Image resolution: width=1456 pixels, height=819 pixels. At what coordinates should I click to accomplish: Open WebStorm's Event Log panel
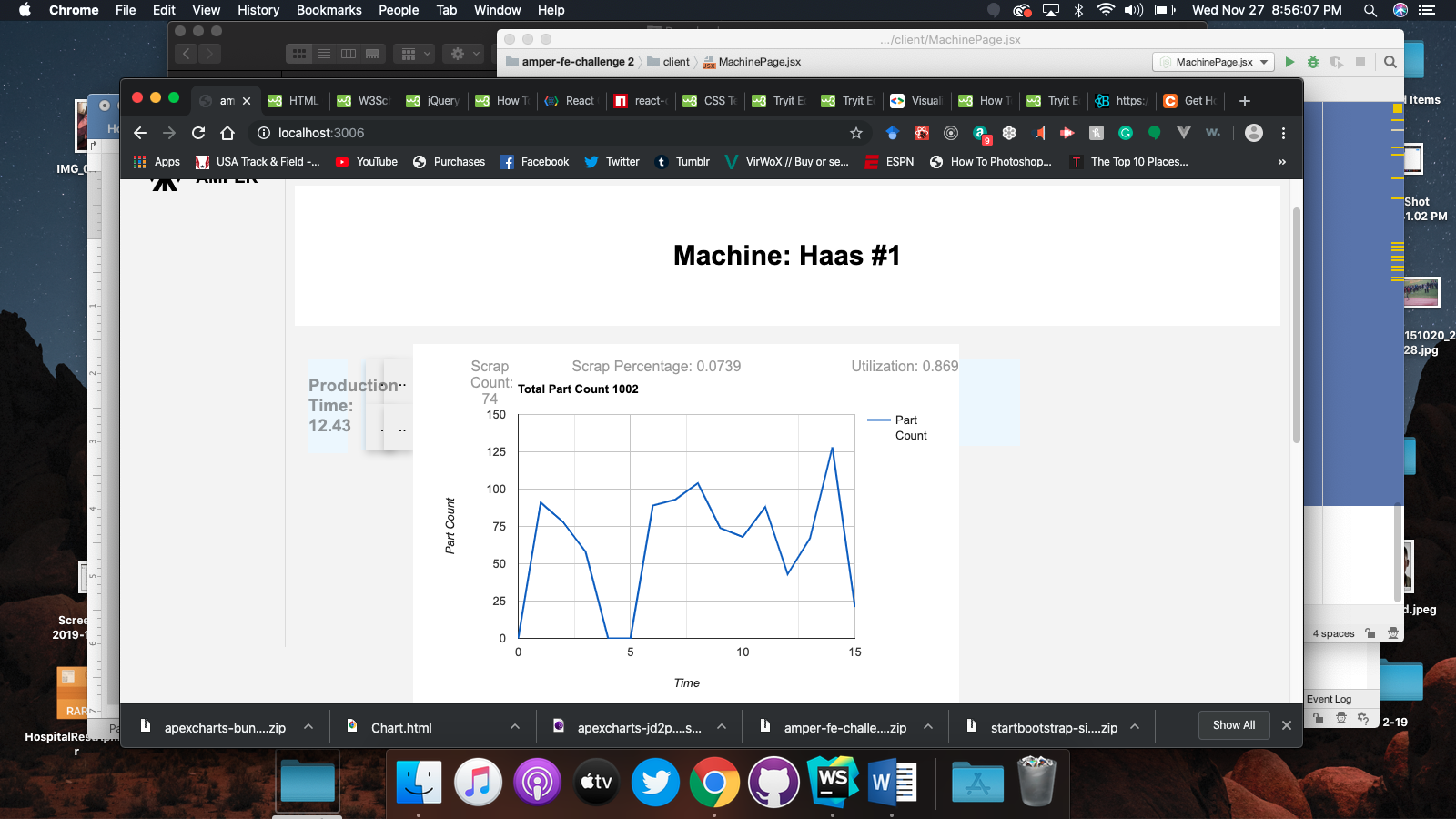tap(1329, 699)
